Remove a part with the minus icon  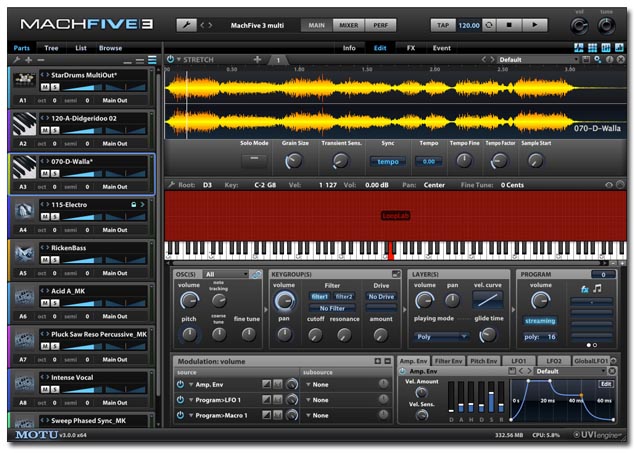click(x=41, y=60)
